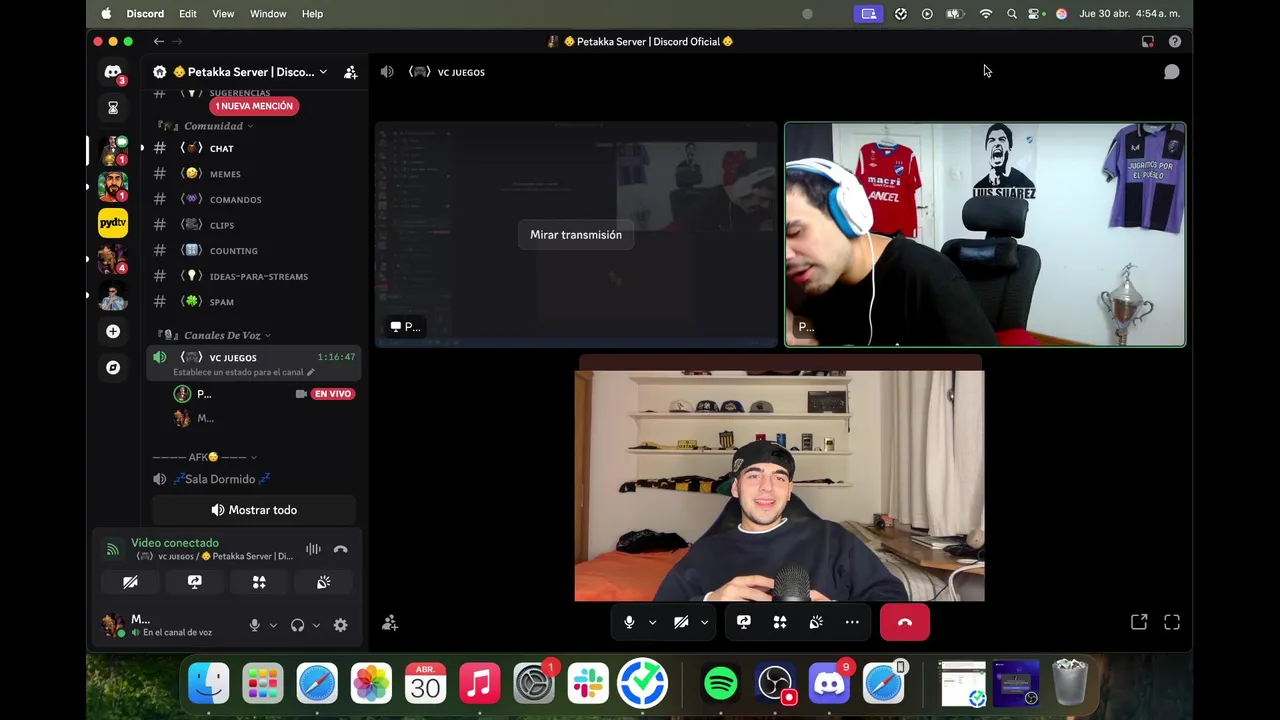Open input device arrow beside user mic
1280x720 pixels.
273,625
